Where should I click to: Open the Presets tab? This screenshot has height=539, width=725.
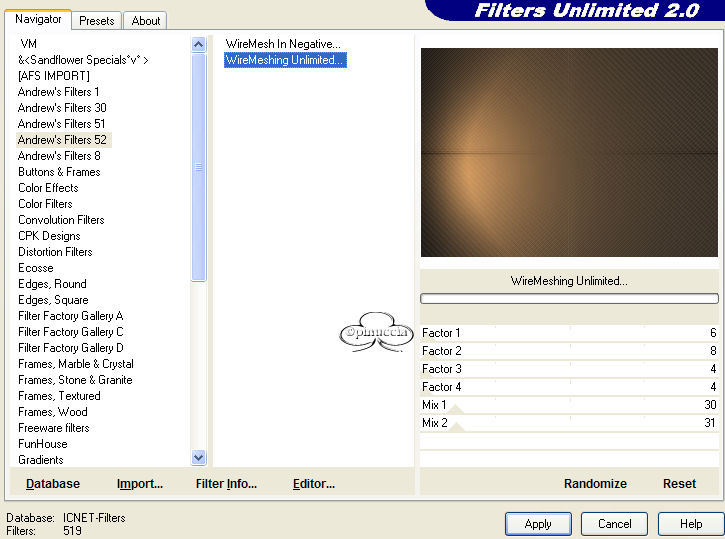pyautogui.click(x=97, y=21)
